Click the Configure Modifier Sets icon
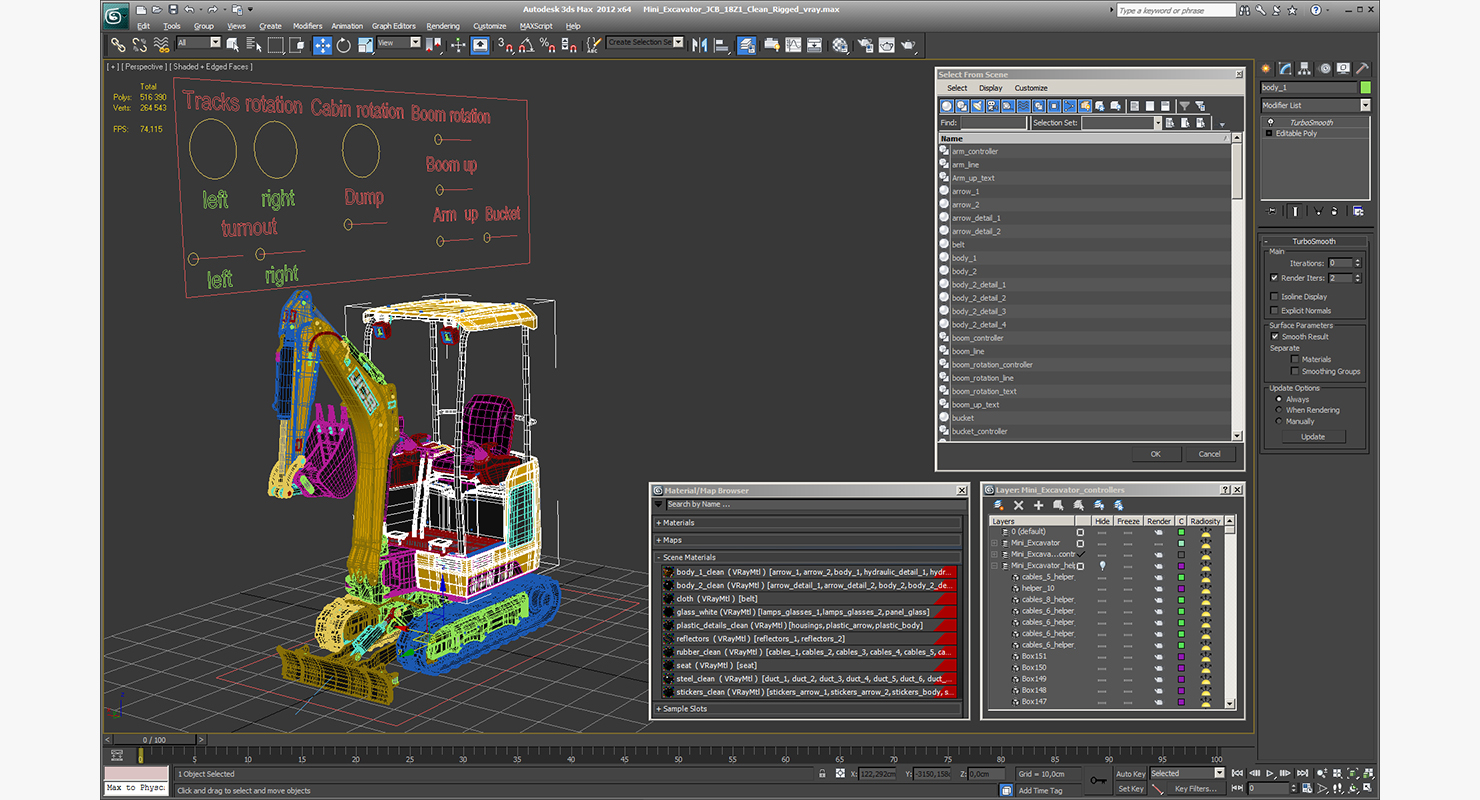 point(1358,211)
